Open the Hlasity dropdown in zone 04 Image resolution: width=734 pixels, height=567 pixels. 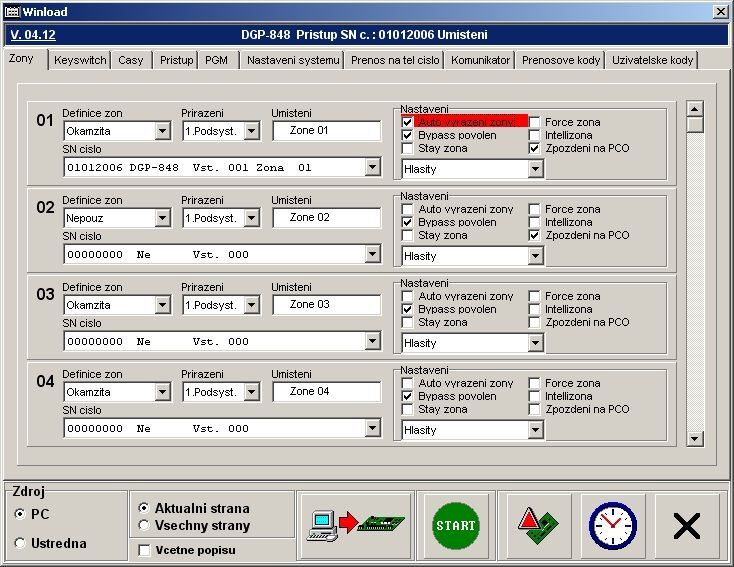pos(535,430)
